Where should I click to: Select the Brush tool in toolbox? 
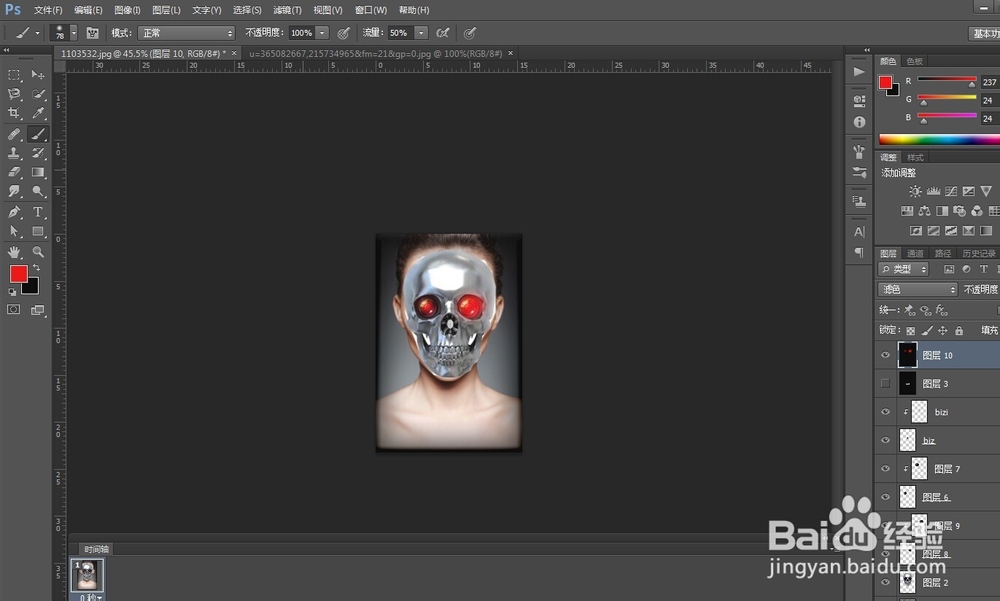pos(38,134)
